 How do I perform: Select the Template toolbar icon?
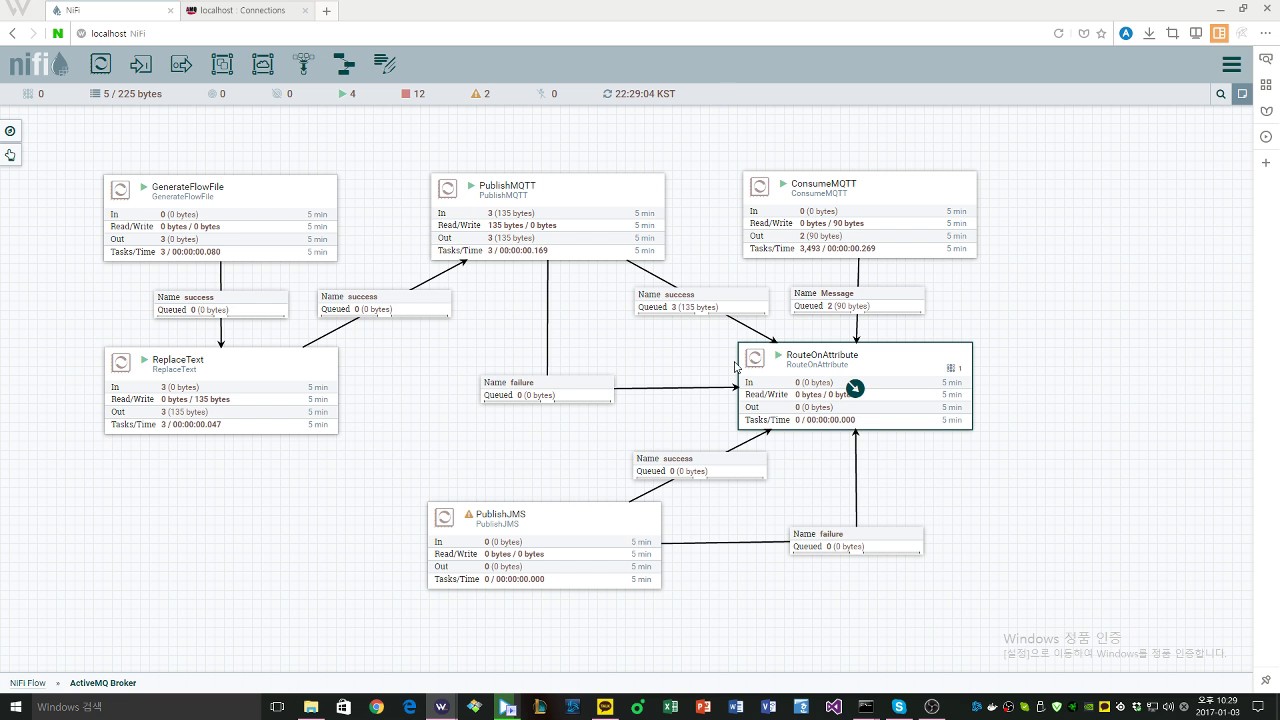click(x=344, y=65)
